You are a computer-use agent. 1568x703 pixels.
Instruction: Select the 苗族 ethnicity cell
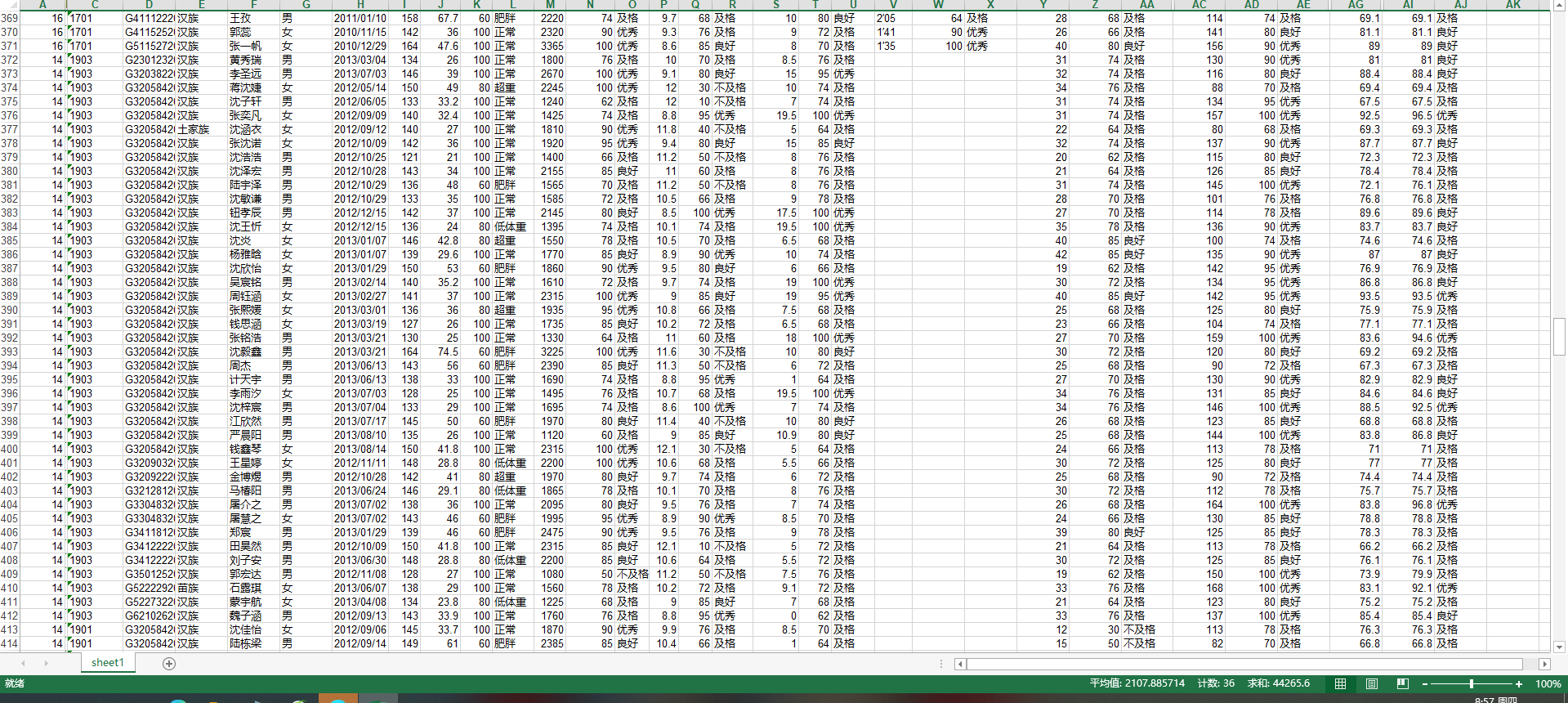pos(202,588)
